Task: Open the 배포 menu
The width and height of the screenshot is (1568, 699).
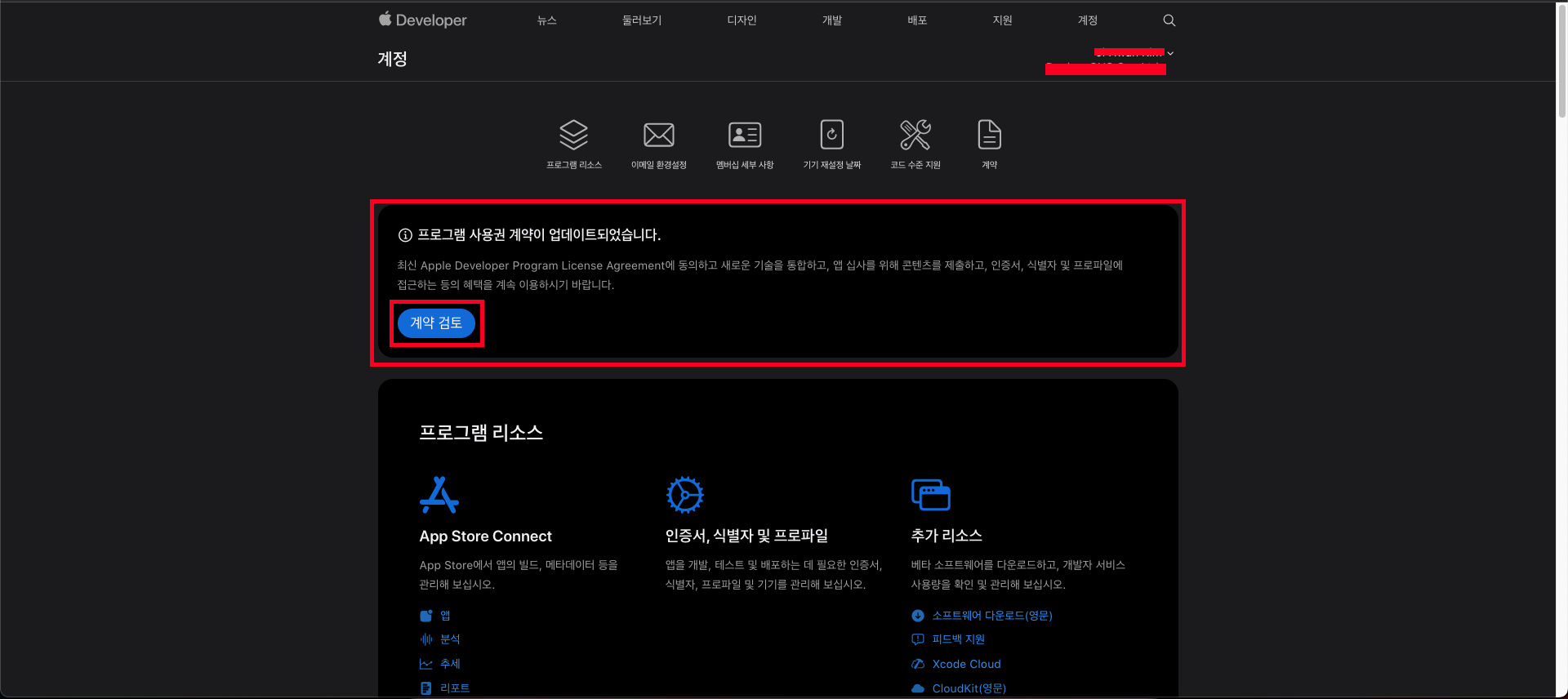Action: (917, 20)
